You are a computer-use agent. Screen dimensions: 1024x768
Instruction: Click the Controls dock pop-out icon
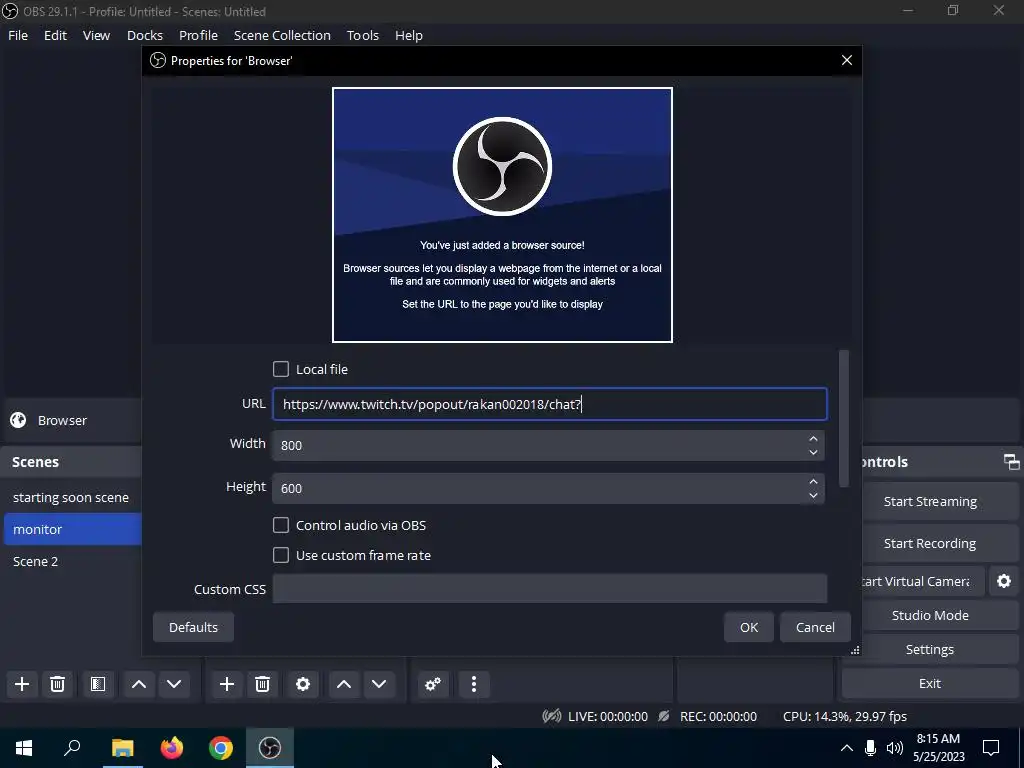tap(1012, 462)
